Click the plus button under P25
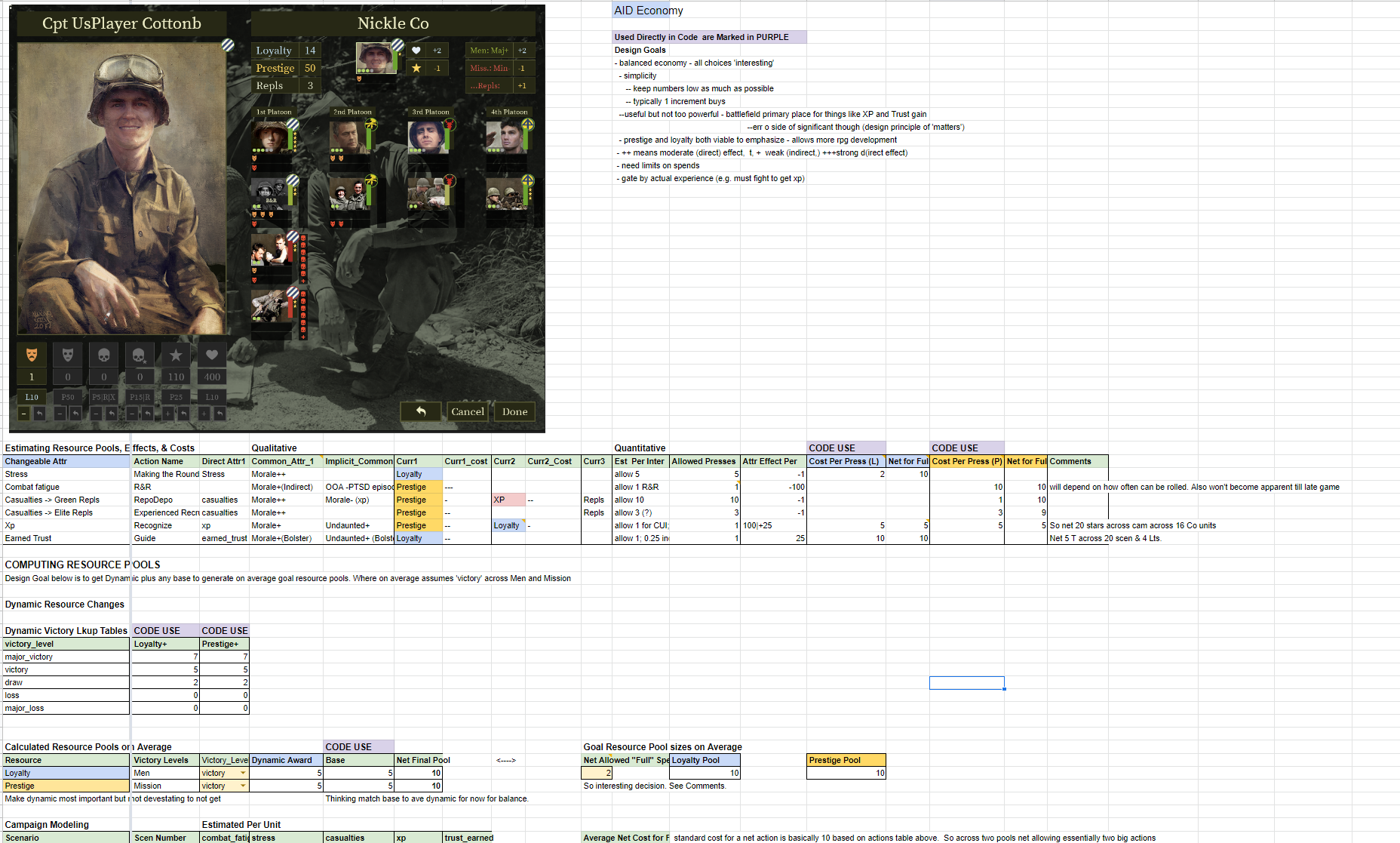Viewport: 1400px width, 843px height. pos(168,413)
